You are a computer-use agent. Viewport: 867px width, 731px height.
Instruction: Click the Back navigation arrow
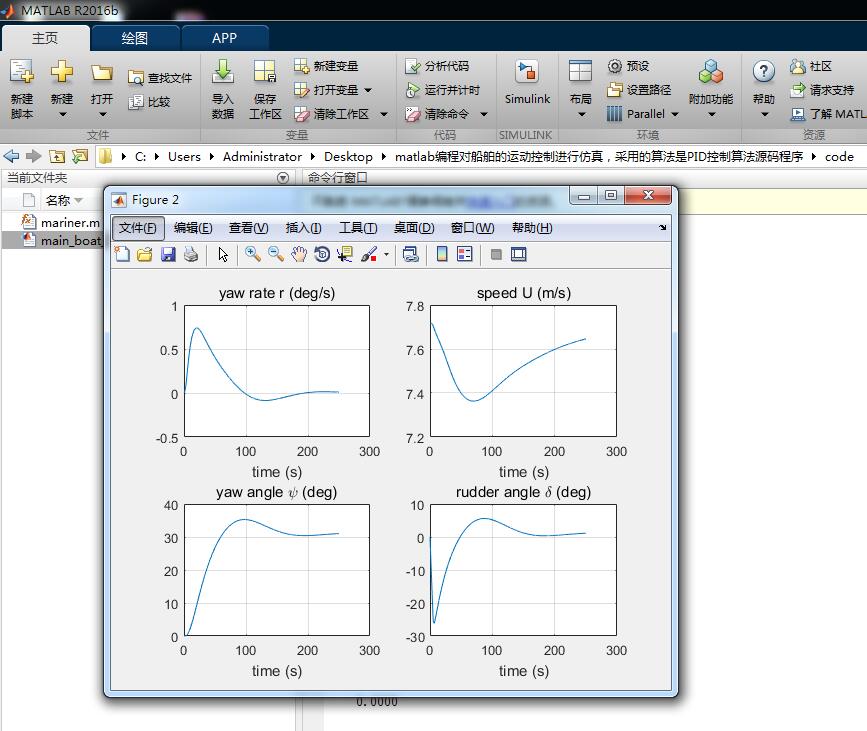[x=11, y=156]
